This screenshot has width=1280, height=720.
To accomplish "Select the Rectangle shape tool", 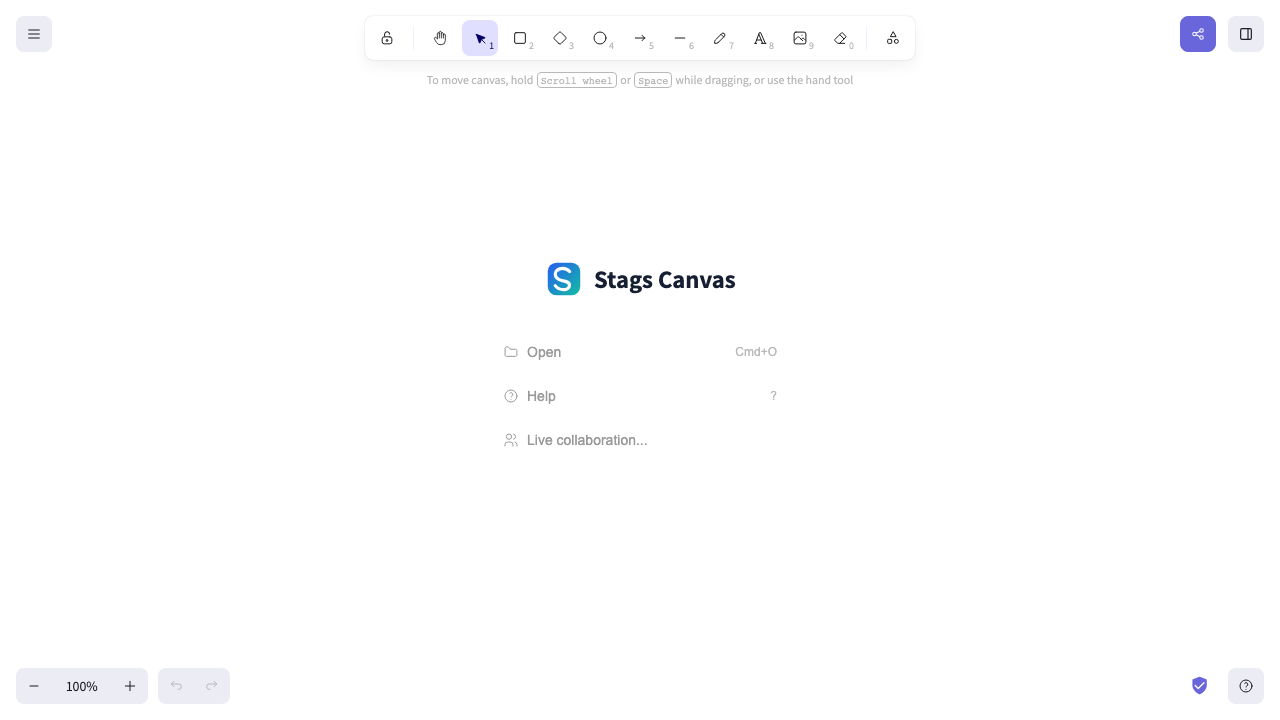I will [520, 38].
